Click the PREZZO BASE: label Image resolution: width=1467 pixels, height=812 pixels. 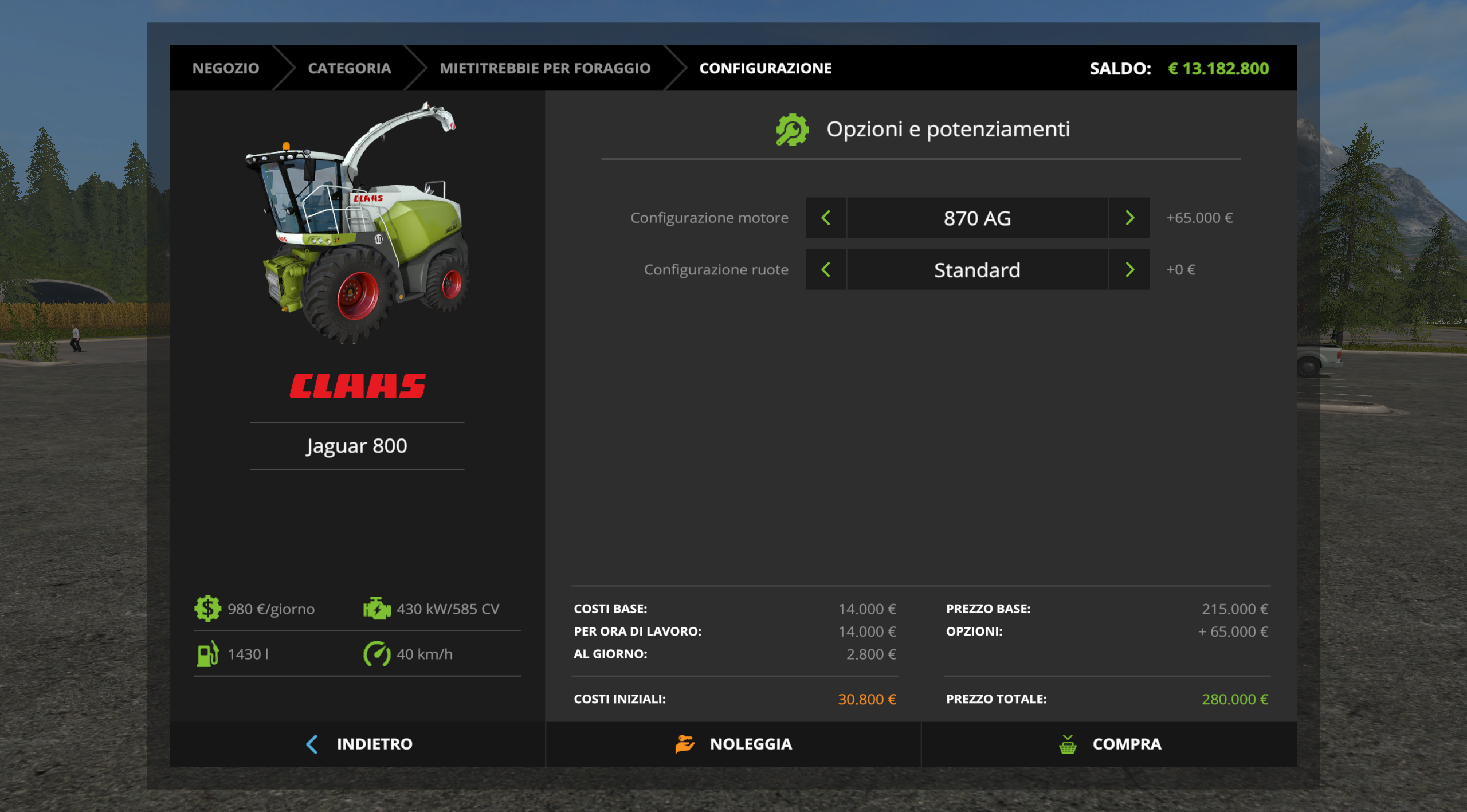tap(988, 609)
